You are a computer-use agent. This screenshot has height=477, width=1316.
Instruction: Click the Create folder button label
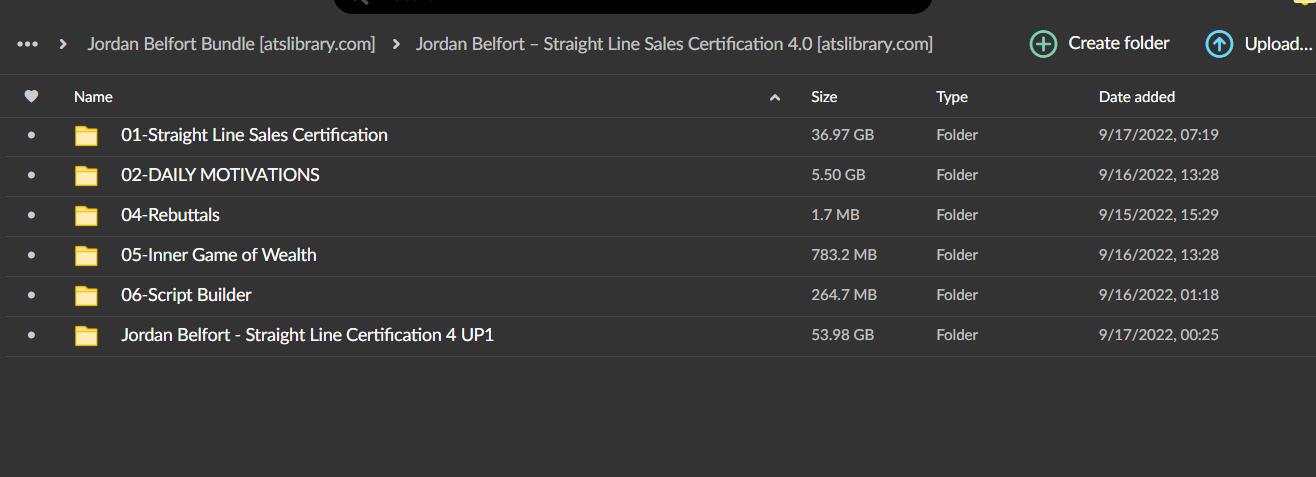pos(1119,44)
